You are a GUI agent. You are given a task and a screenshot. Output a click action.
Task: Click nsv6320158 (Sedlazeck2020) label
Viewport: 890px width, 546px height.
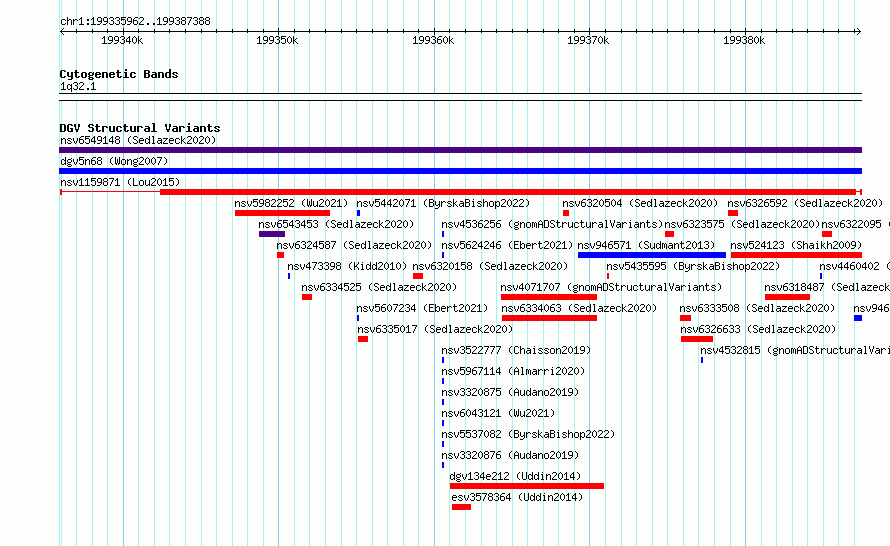[x=490, y=266]
